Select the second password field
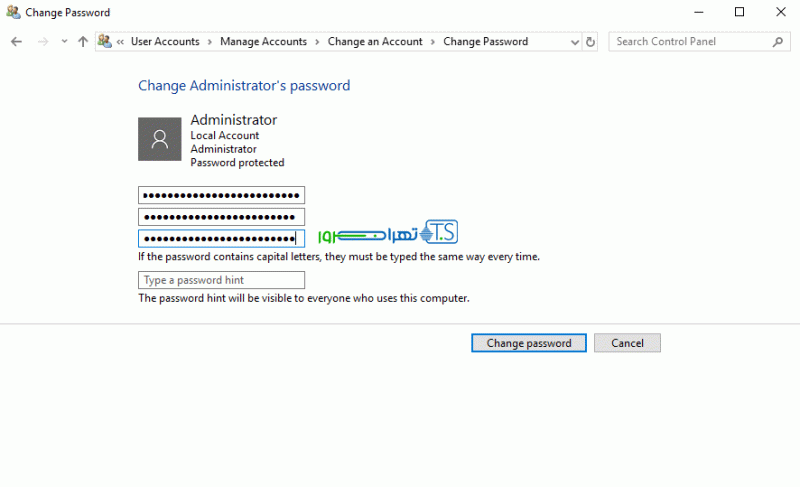 221,217
